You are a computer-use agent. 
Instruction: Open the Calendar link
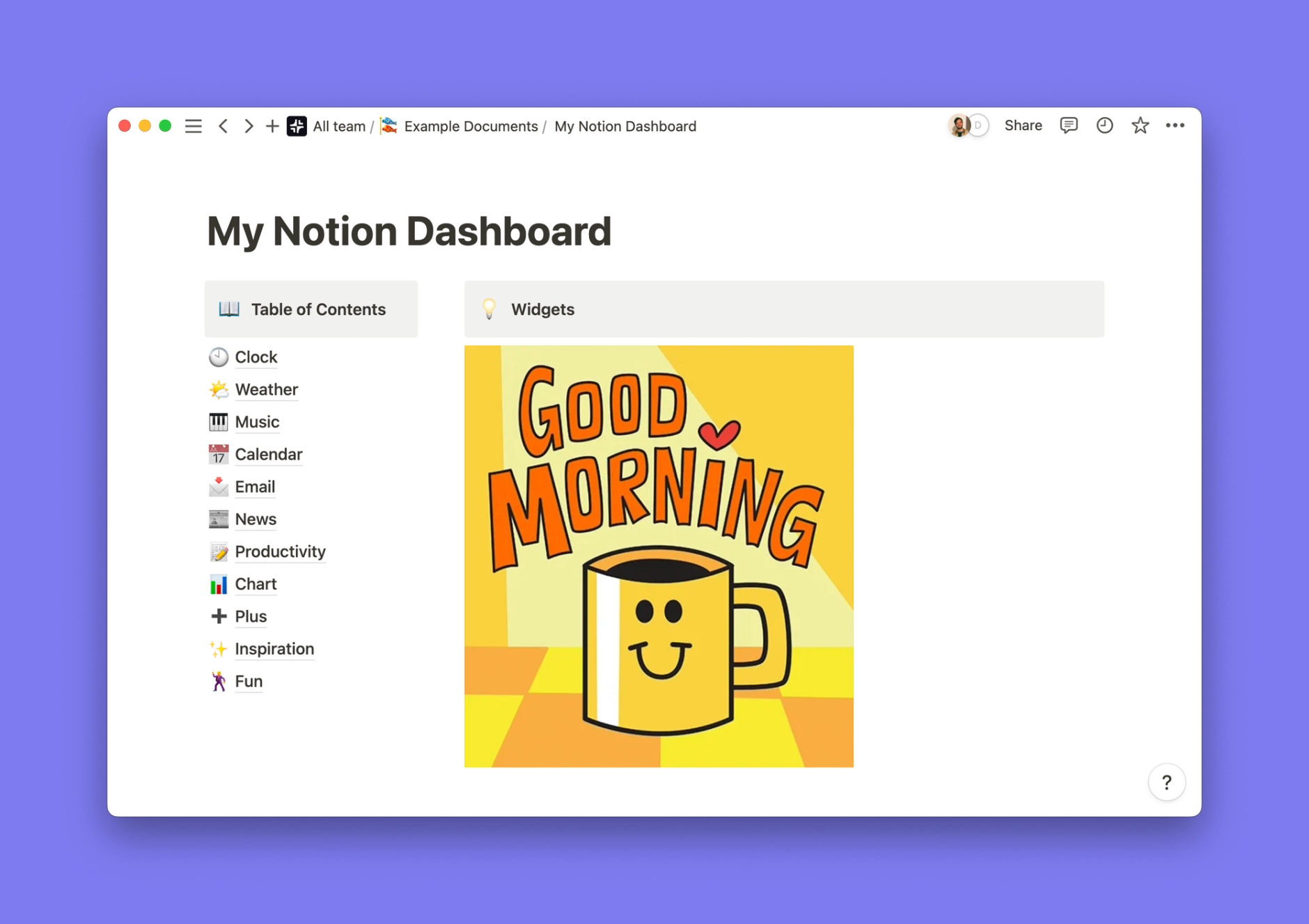pos(269,454)
